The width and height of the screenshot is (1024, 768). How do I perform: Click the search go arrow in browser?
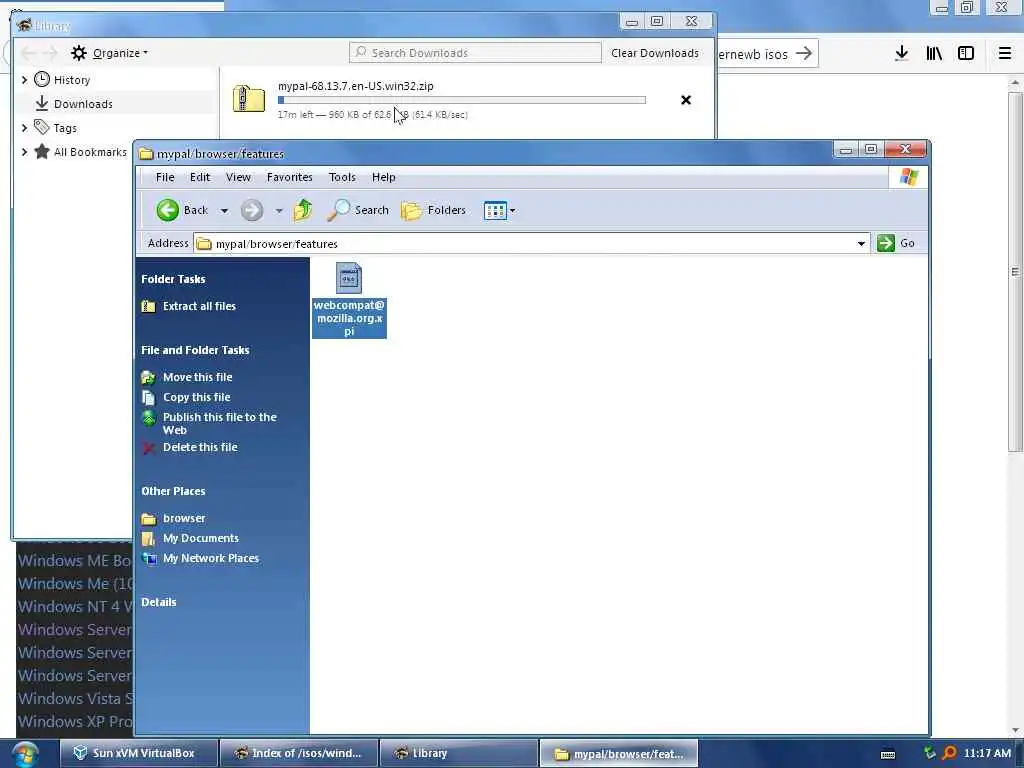pos(804,54)
